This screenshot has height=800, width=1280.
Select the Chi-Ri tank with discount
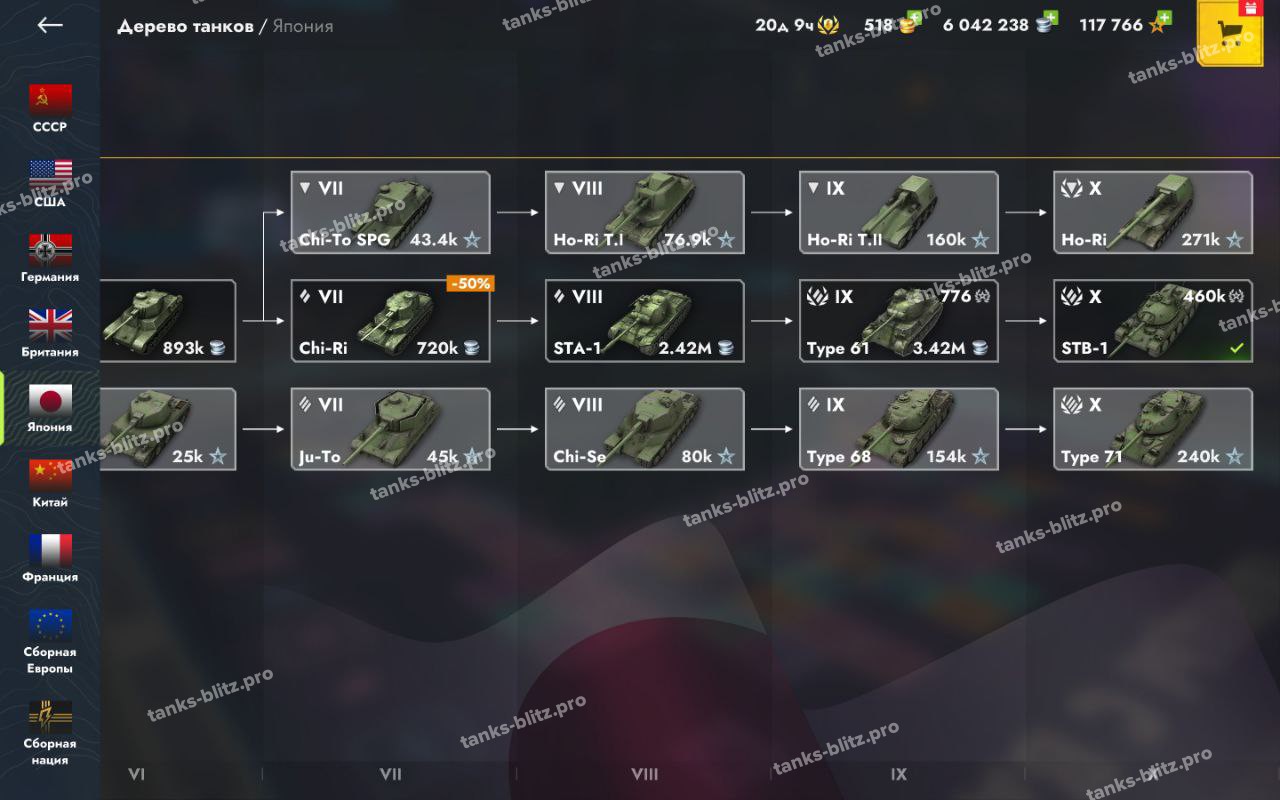coord(390,321)
